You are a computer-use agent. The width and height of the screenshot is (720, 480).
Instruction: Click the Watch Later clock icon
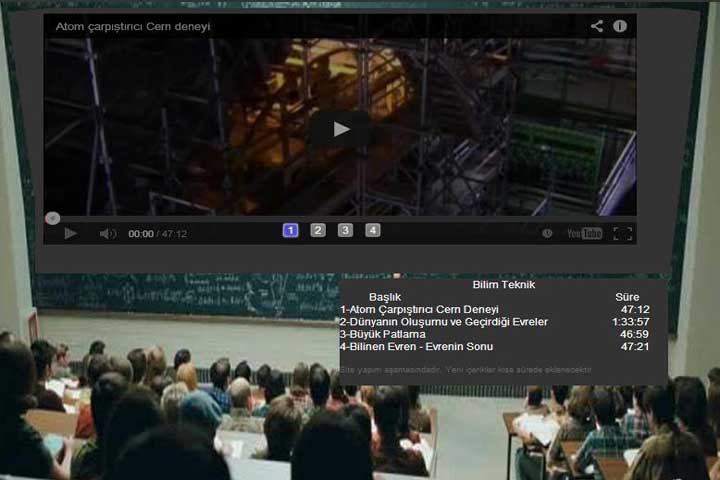pyautogui.click(x=547, y=233)
